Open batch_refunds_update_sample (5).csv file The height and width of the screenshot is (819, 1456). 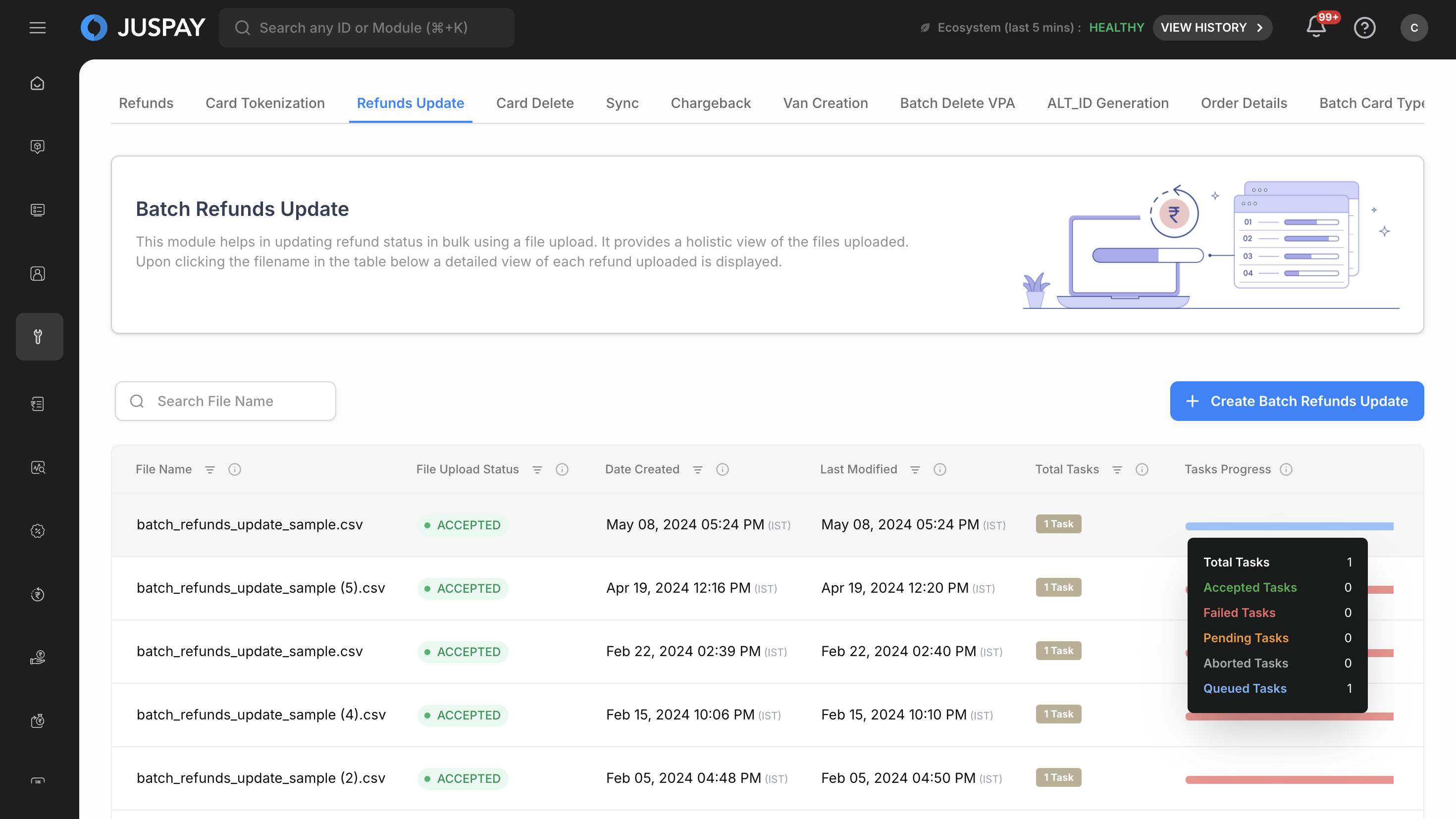(260, 588)
